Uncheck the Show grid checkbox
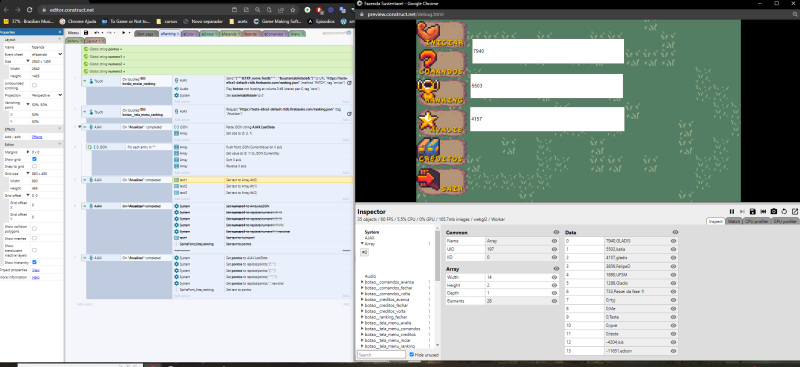The height and width of the screenshot is (367, 800). click(34, 159)
